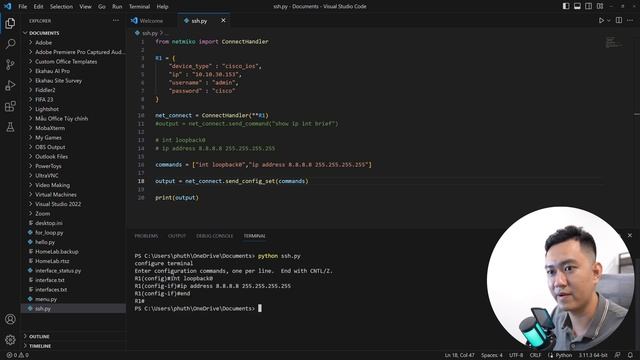Click ssh.py in editor breadcrumb

click(x=150, y=33)
